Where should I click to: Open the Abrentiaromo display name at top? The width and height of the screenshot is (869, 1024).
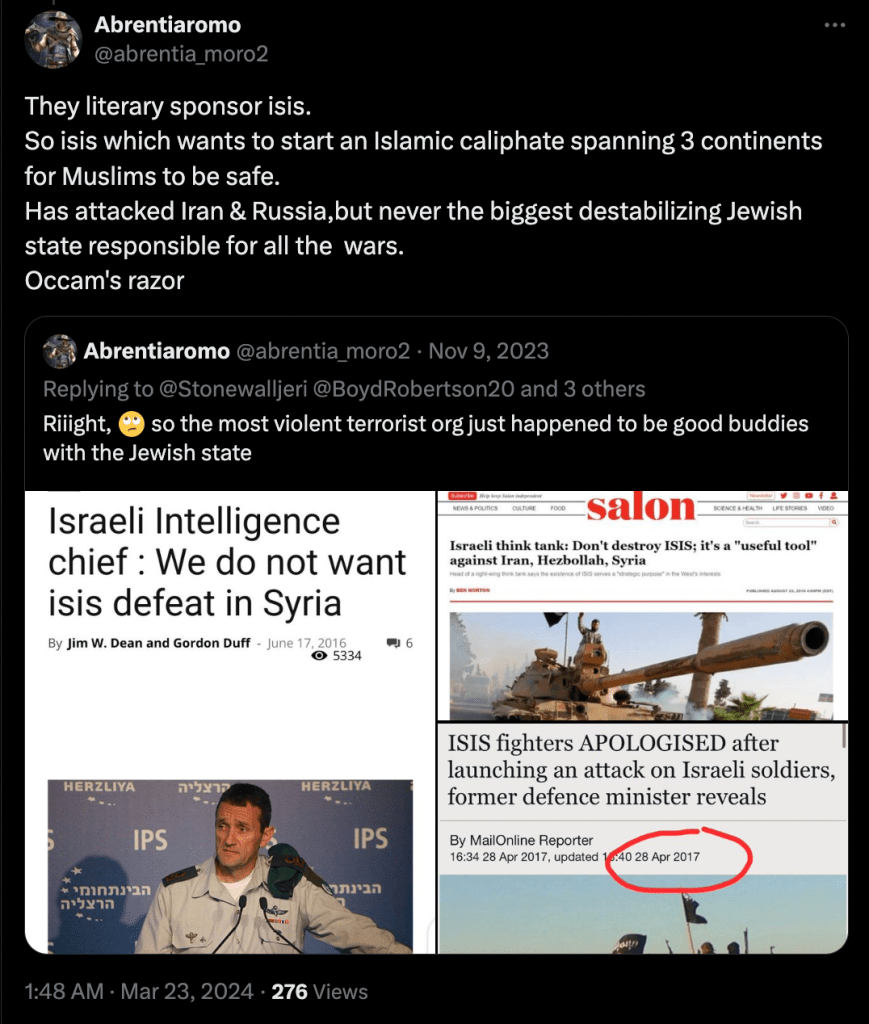[x=168, y=25]
